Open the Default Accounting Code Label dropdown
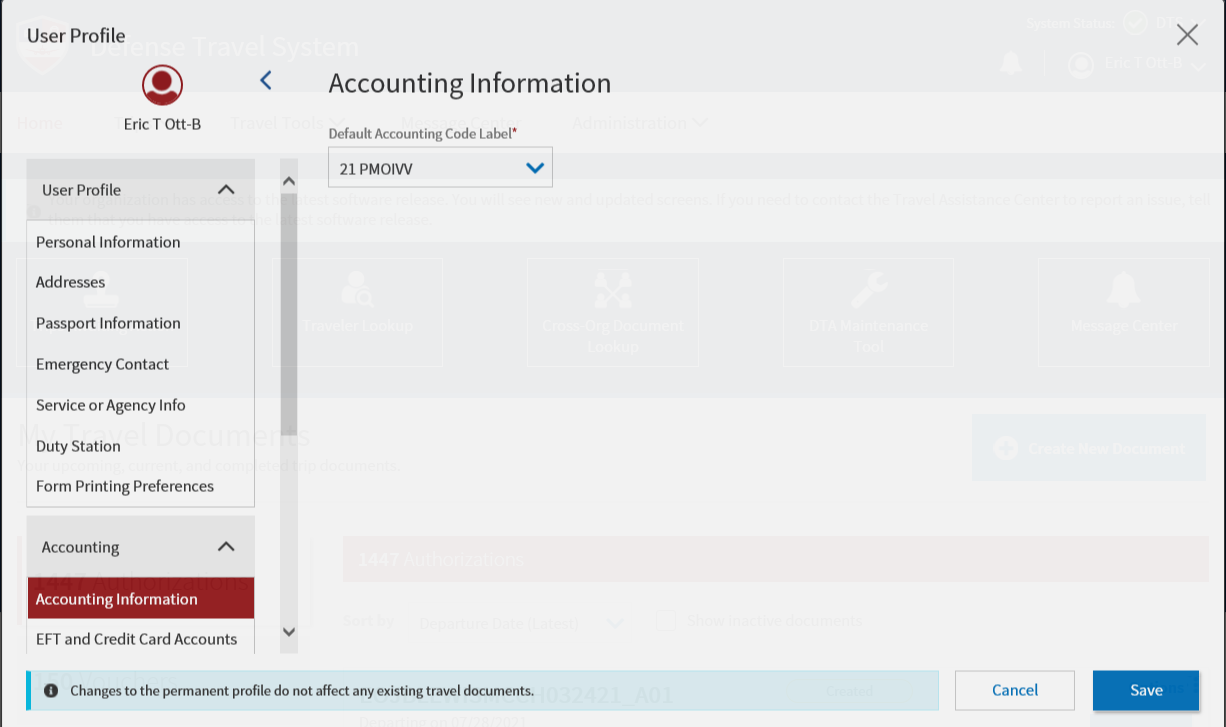Viewport: 1226px width, 727px height. point(440,168)
